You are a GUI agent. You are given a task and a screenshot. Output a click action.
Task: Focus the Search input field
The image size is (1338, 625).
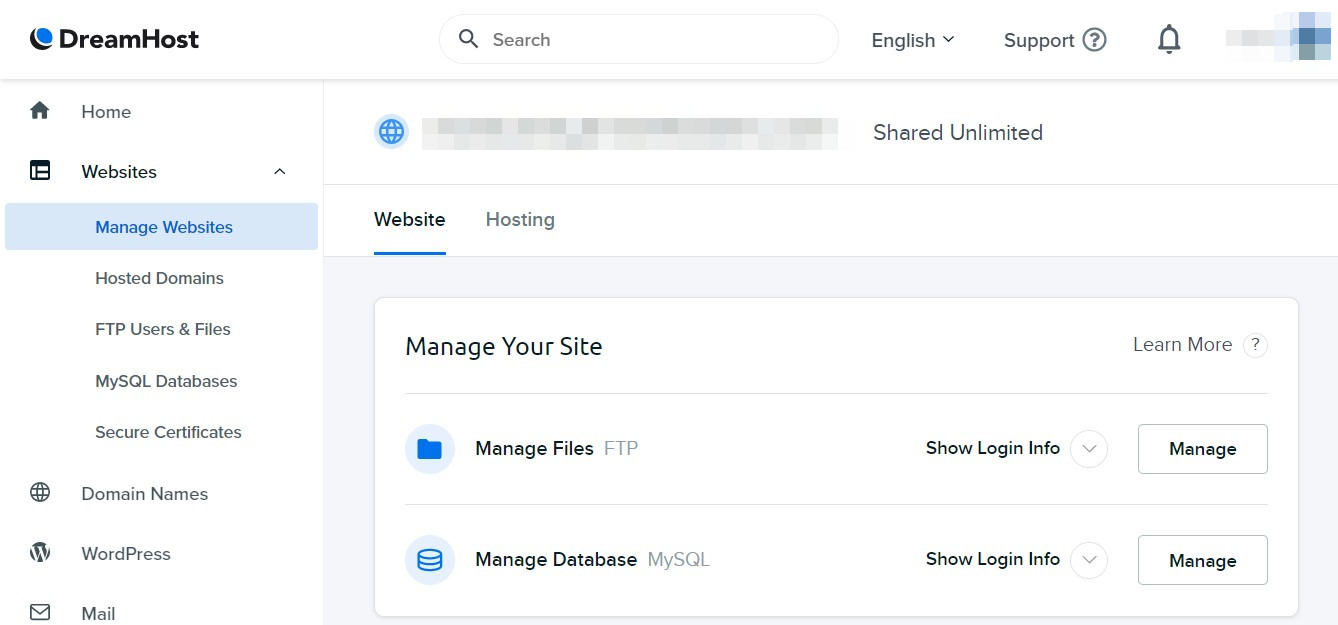(x=638, y=40)
